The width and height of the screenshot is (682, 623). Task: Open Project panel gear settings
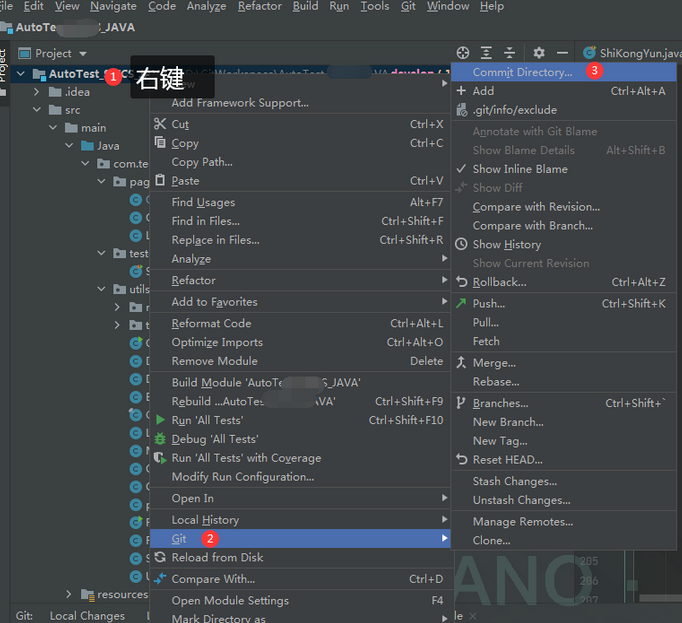click(539, 53)
